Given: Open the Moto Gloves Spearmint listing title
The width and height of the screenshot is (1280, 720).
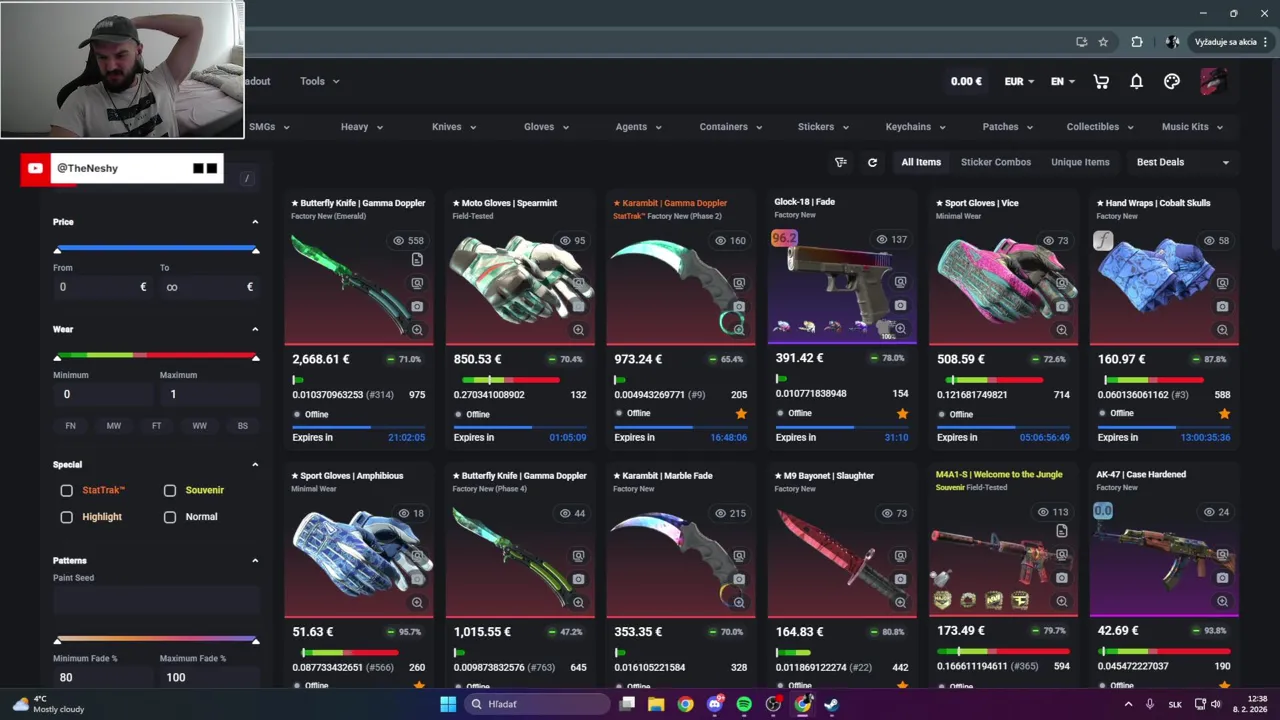Looking at the screenshot, I should [x=505, y=203].
